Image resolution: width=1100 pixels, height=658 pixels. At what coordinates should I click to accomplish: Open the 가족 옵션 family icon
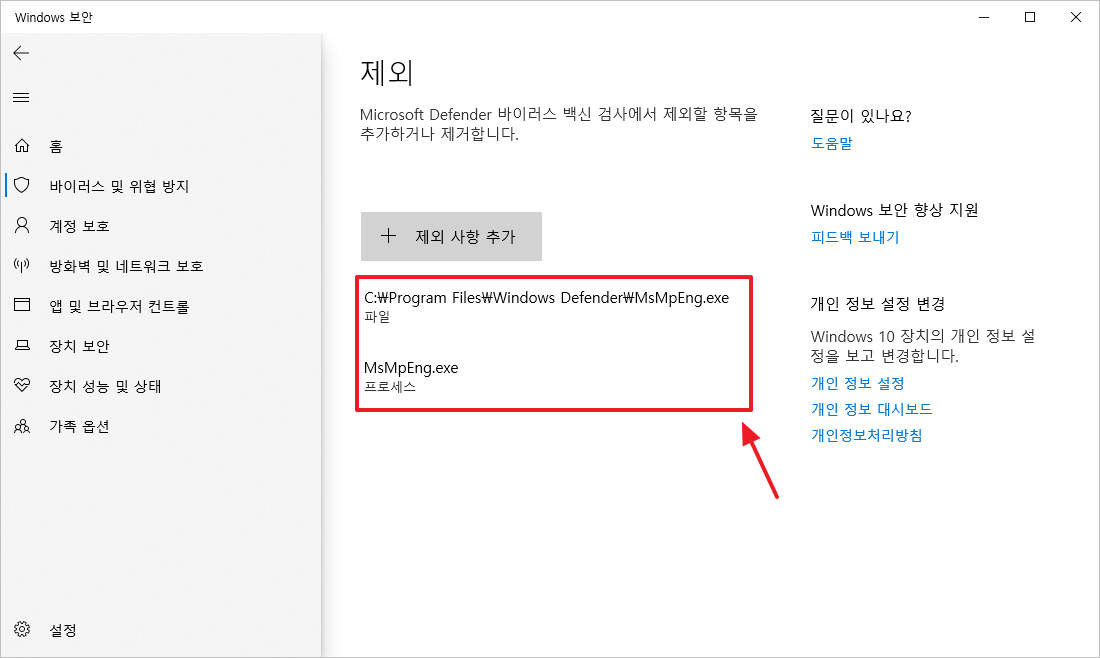click(x=22, y=425)
